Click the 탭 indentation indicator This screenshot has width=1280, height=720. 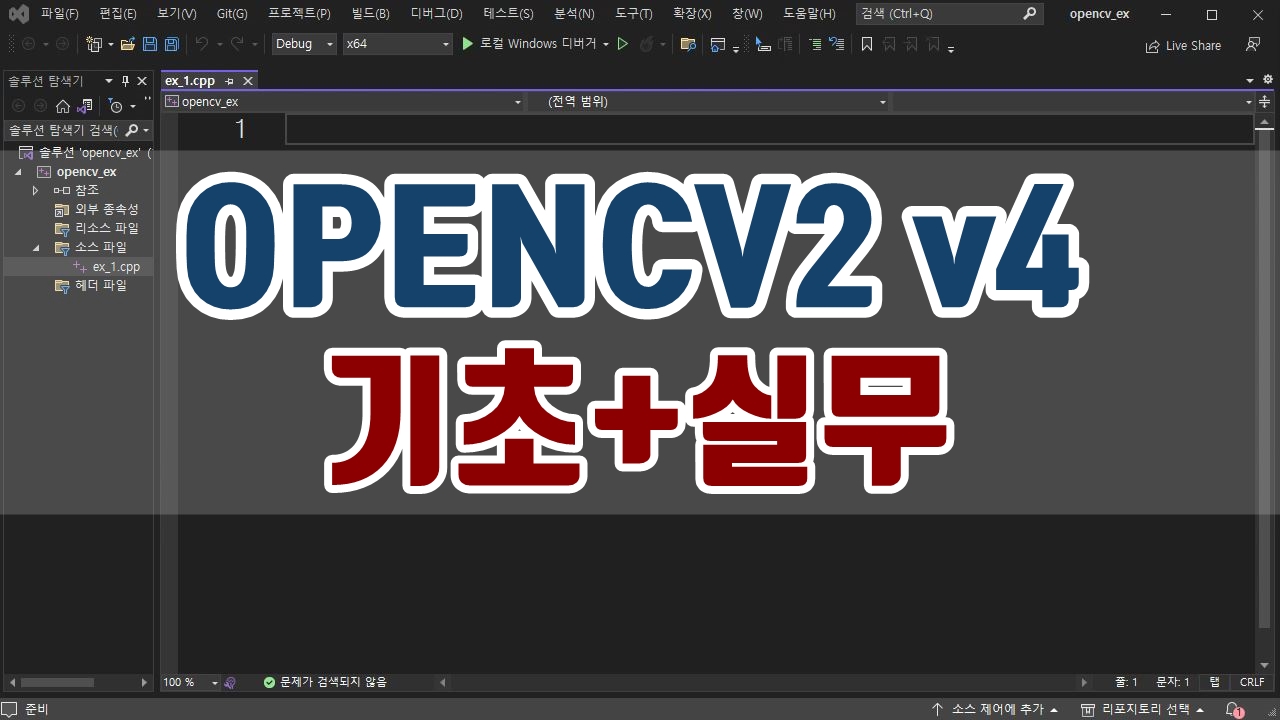1214,682
